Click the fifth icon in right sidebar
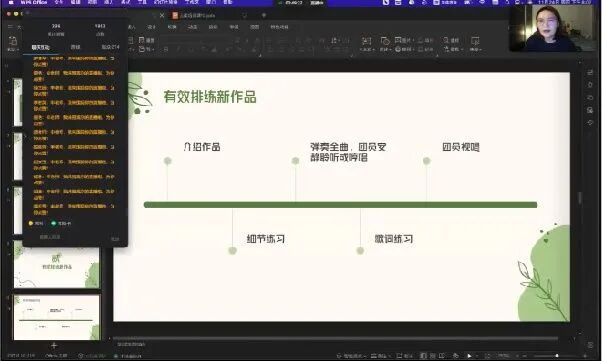The height and width of the screenshot is (361, 602). tap(590, 123)
